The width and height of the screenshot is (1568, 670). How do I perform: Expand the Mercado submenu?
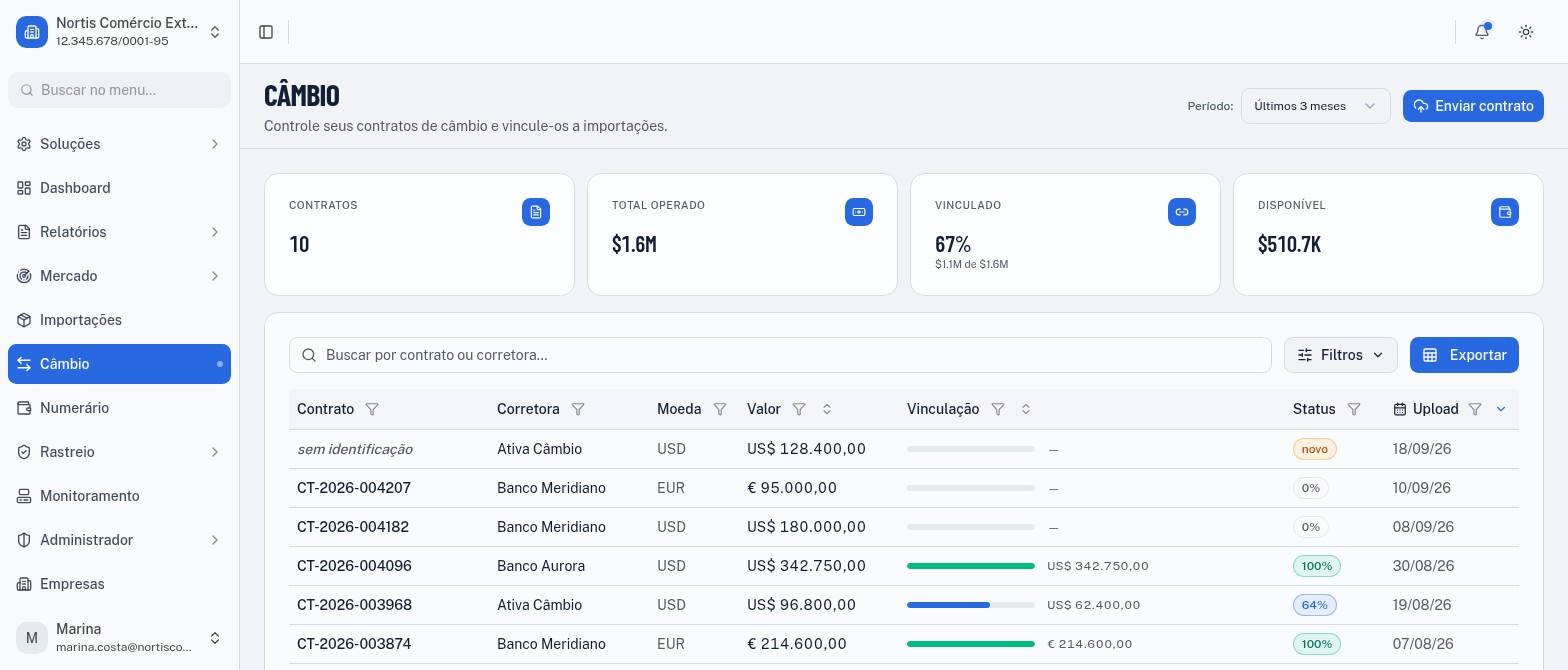click(x=119, y=276)
